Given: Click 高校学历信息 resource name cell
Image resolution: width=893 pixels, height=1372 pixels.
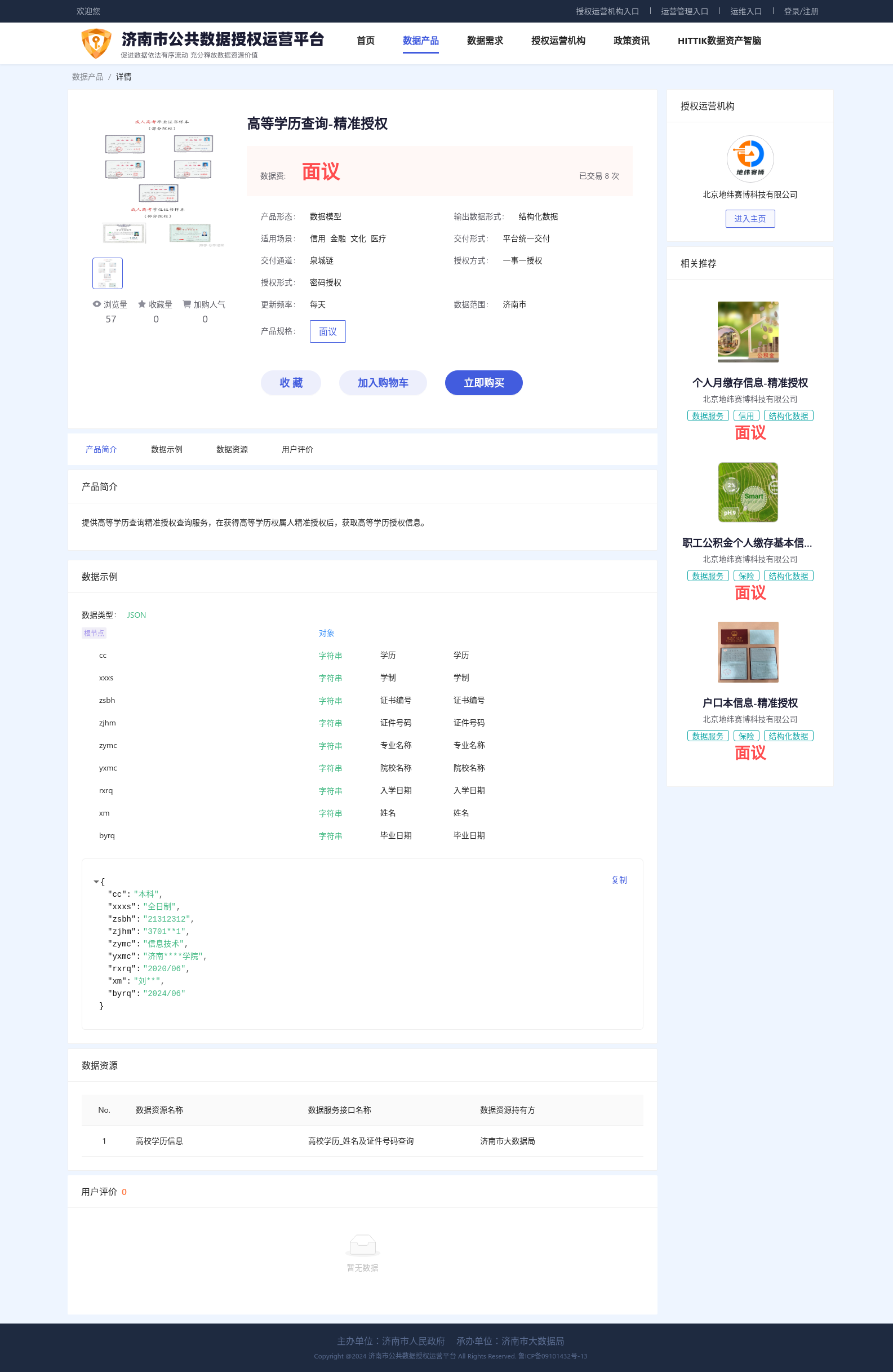Looking at the screenshot, I should [159, 1141].
